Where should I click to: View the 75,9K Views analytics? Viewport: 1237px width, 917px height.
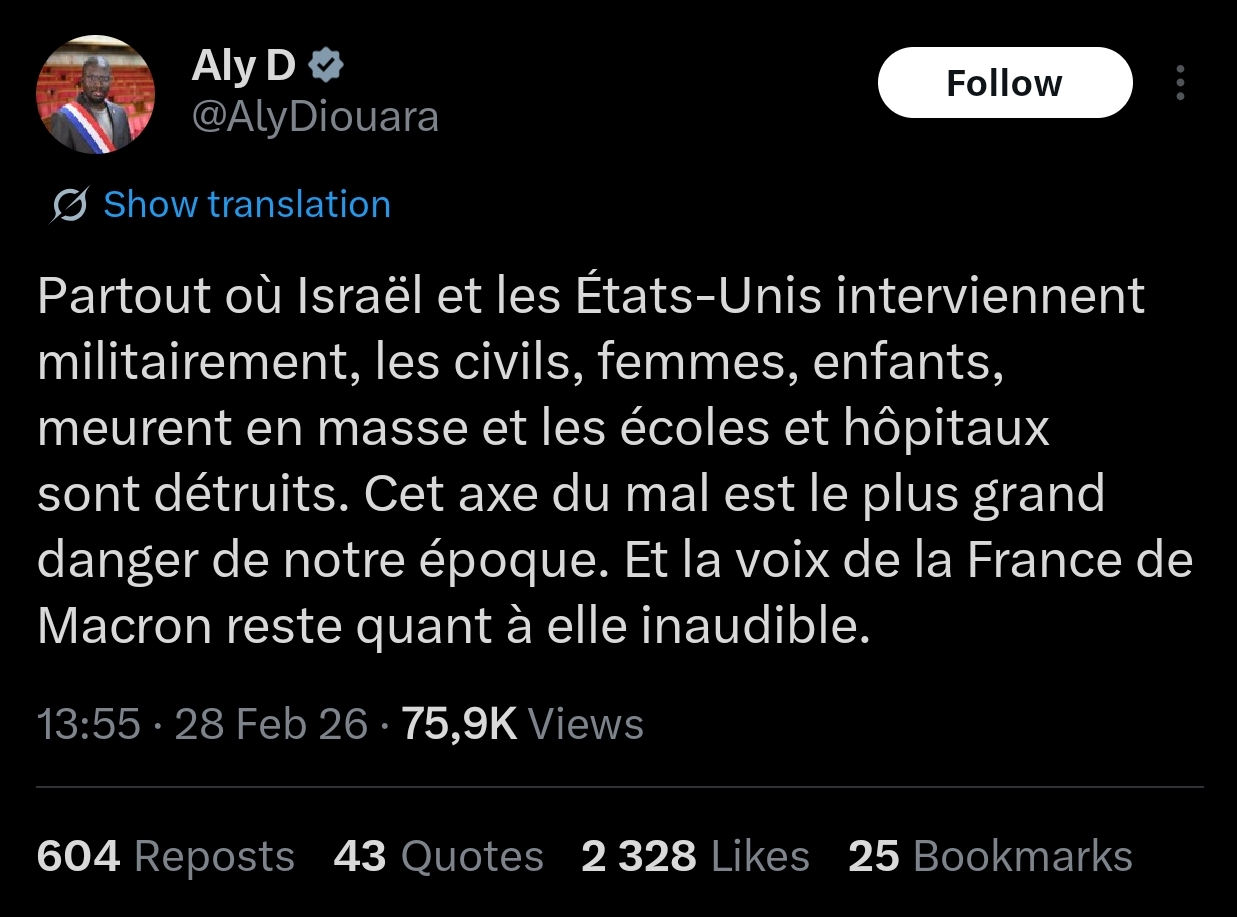pyautogui.click(x=522, y=723)
